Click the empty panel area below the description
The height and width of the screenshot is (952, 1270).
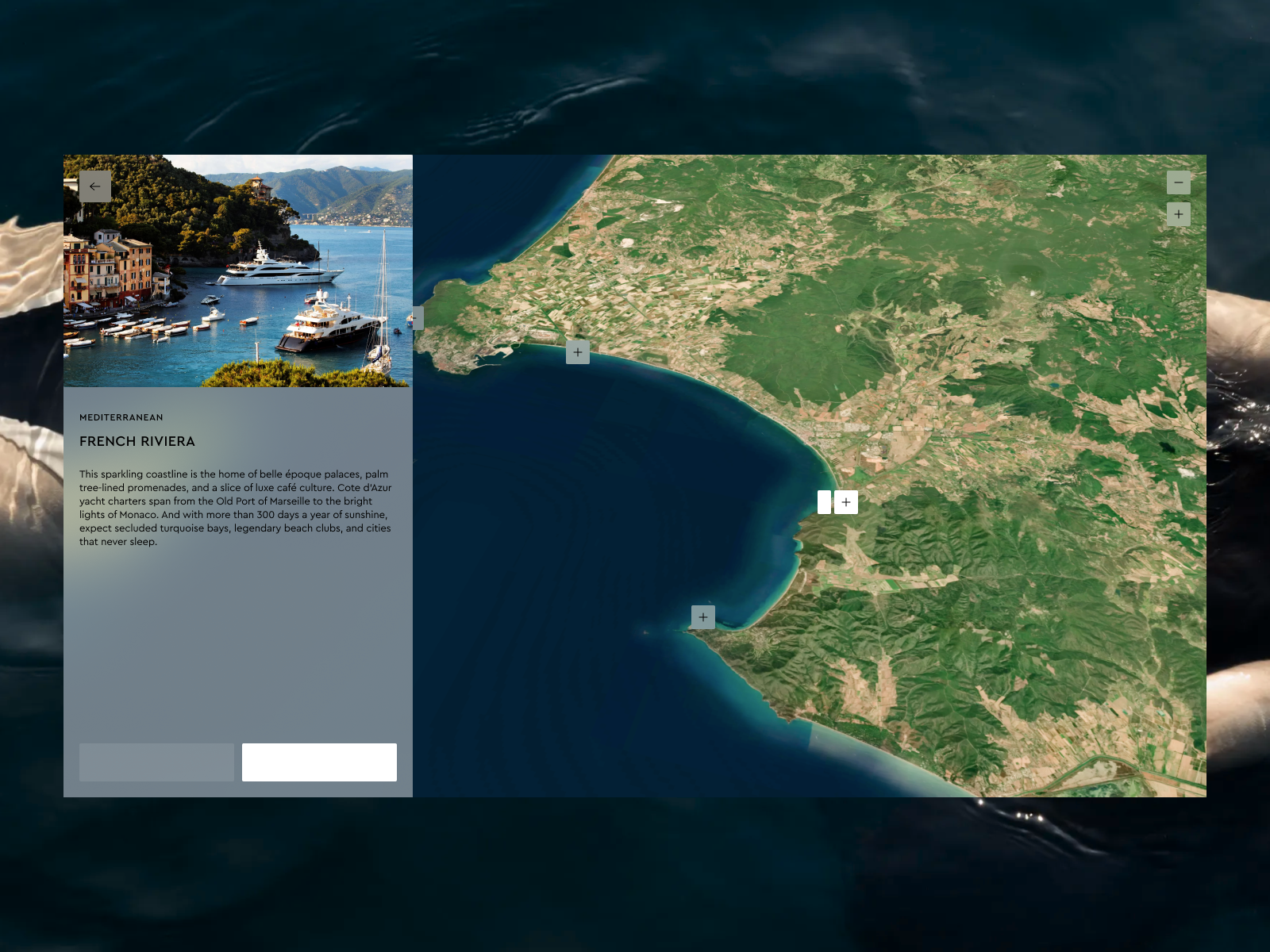coord(238,643)
